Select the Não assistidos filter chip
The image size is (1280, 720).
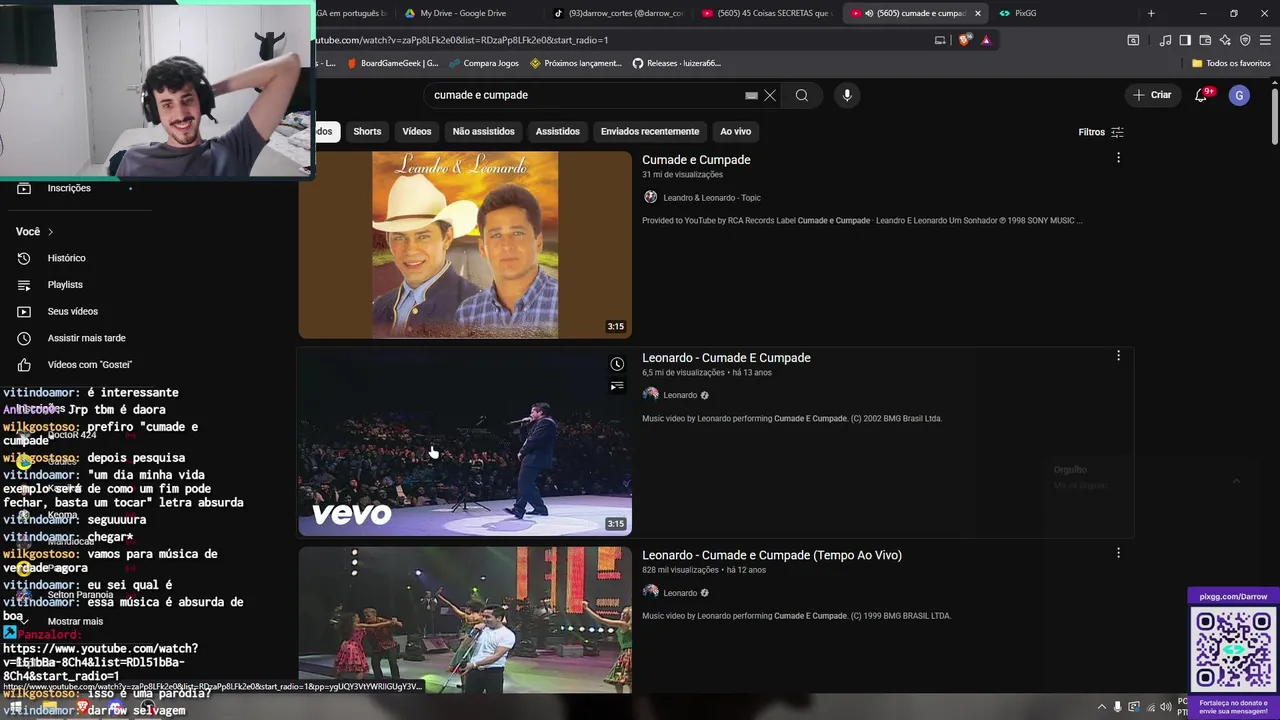483,131
